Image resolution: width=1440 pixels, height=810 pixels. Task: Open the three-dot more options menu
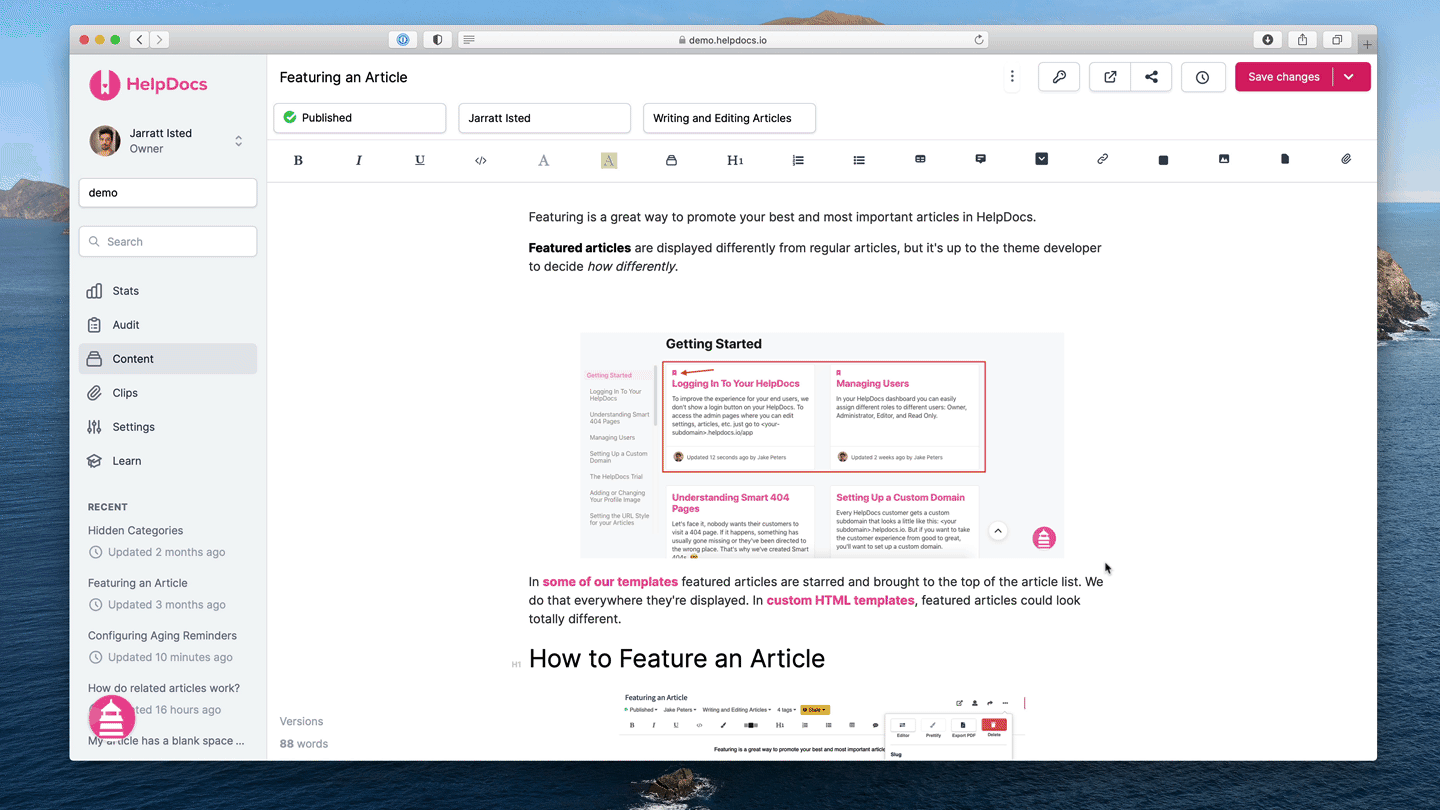pyautogui.click(x=1012, y=77)
